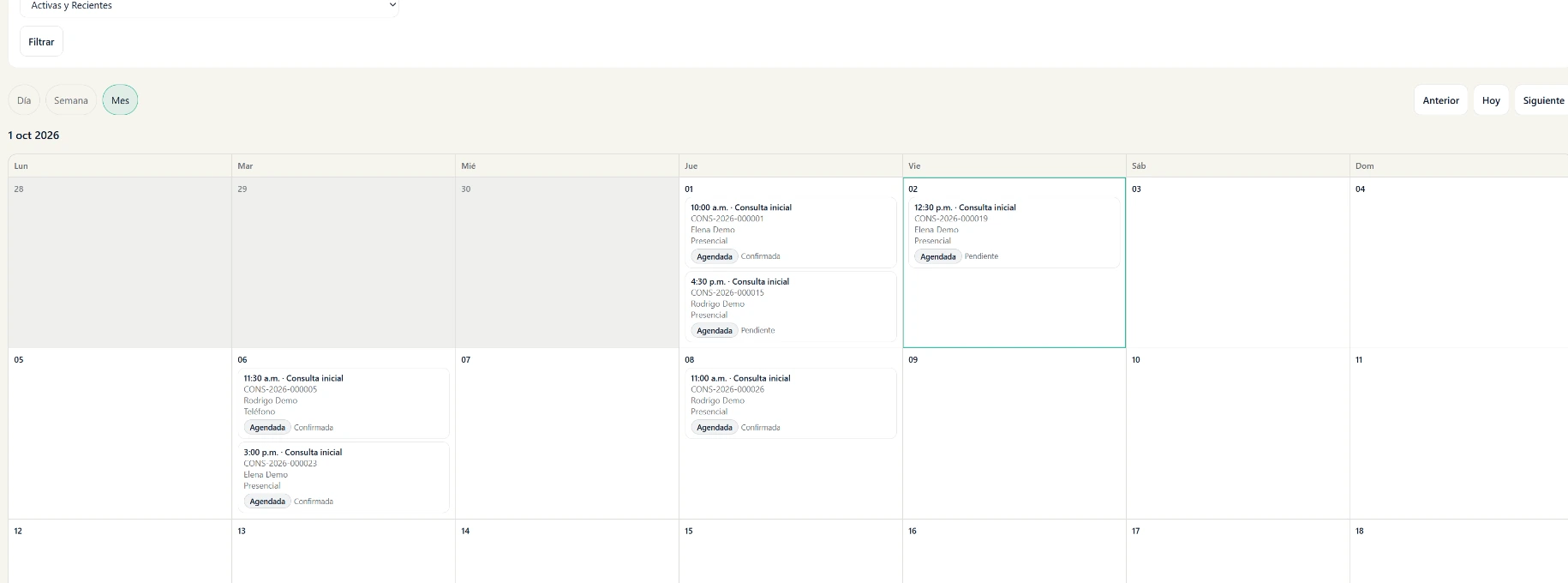This screenshot has width=1568, height=583.
Task: Click Agendada badge on 12:30 p.m. card
Action: pos(938,256)
